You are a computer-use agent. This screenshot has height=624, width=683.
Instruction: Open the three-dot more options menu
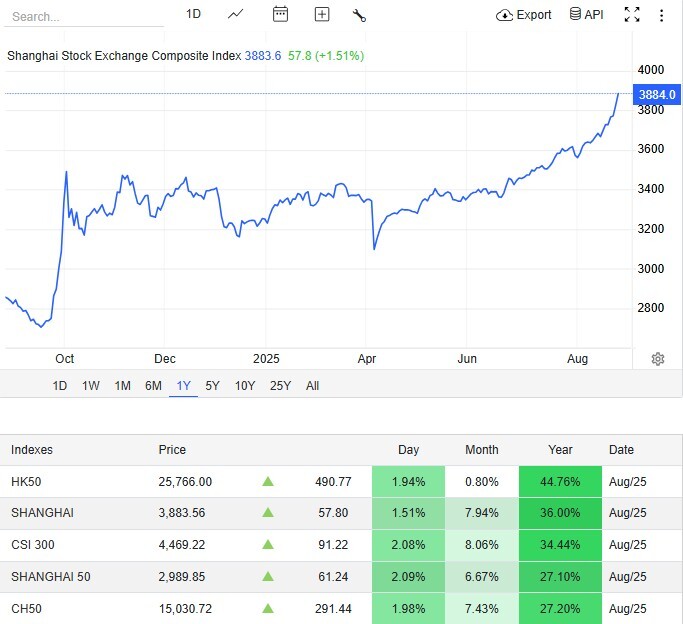tap(661, 15)
